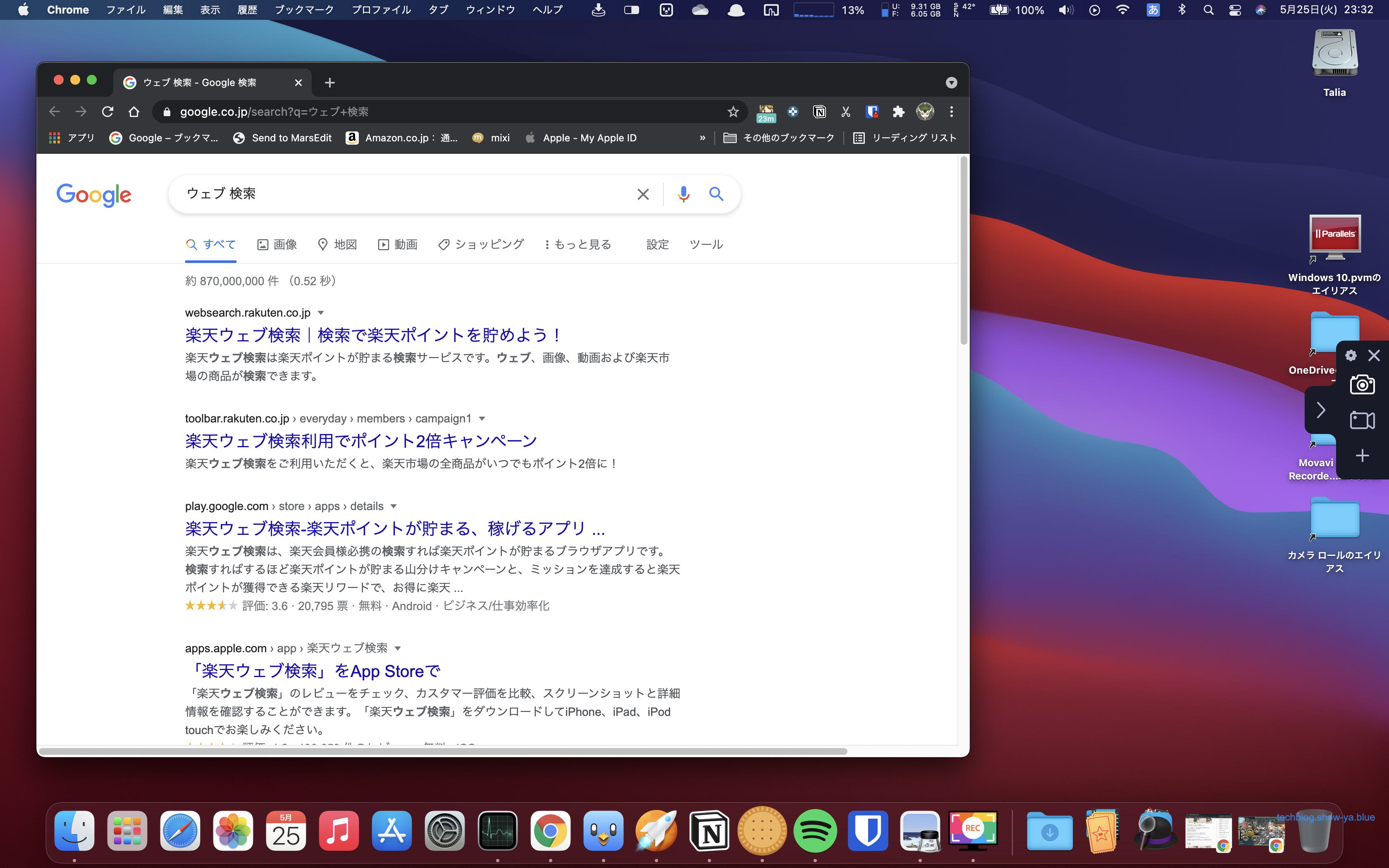Open the floating recorder widget settings gear
Screen dimensions: 1389x868
pos(1351,355)
